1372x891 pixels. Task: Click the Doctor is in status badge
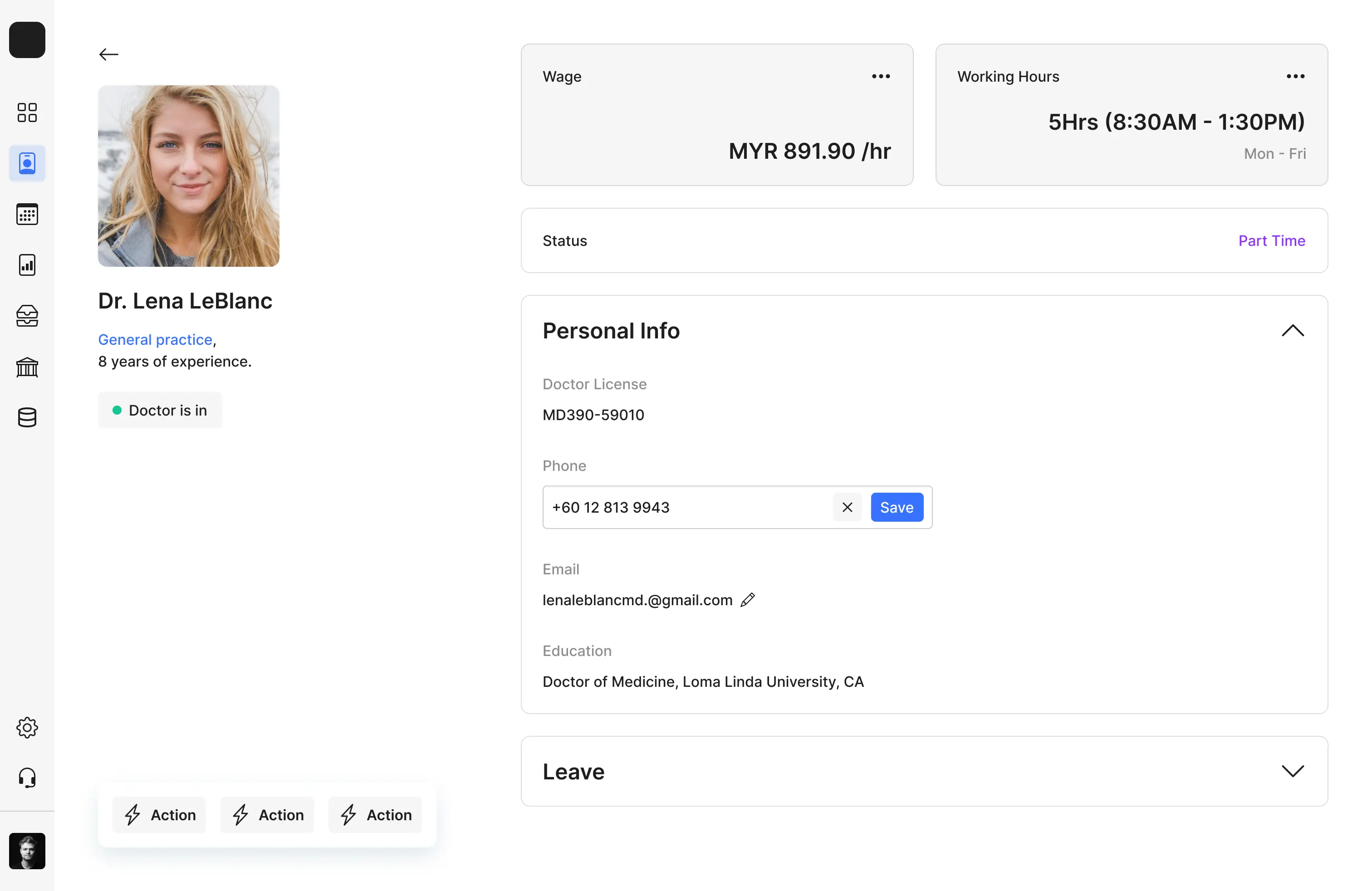(x=160, y=411)
